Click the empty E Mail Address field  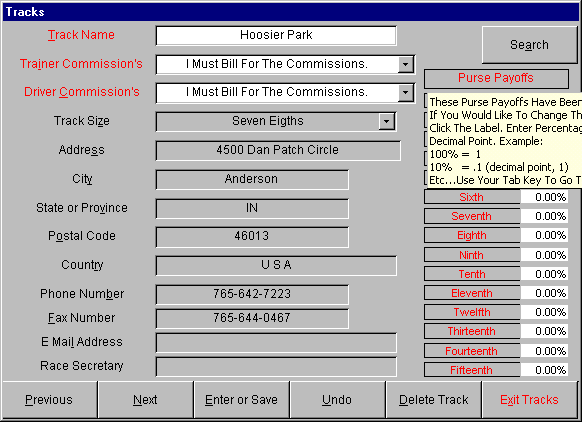pos(276,343)
